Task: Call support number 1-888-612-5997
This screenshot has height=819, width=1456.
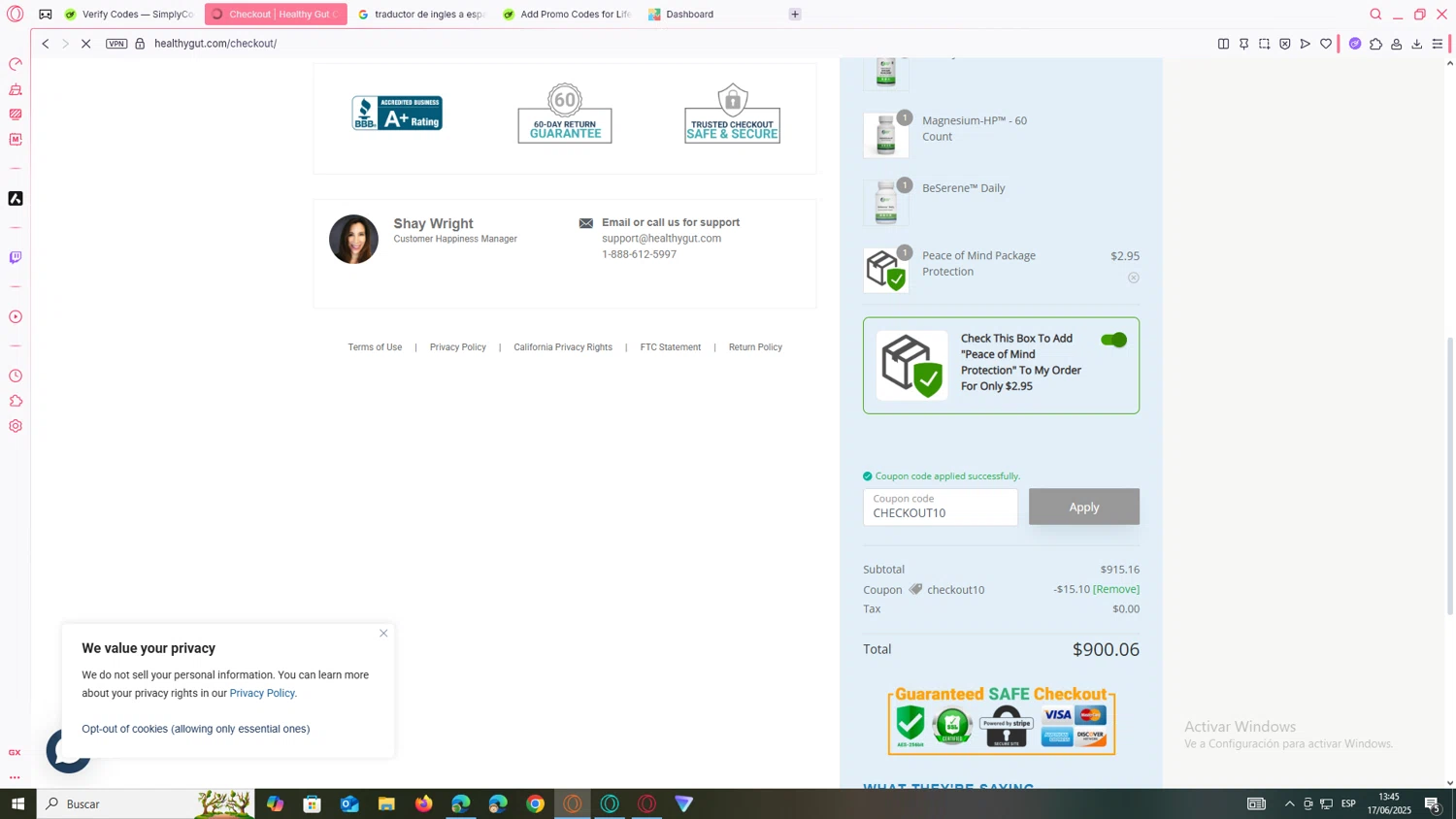Action: (639, 254)
